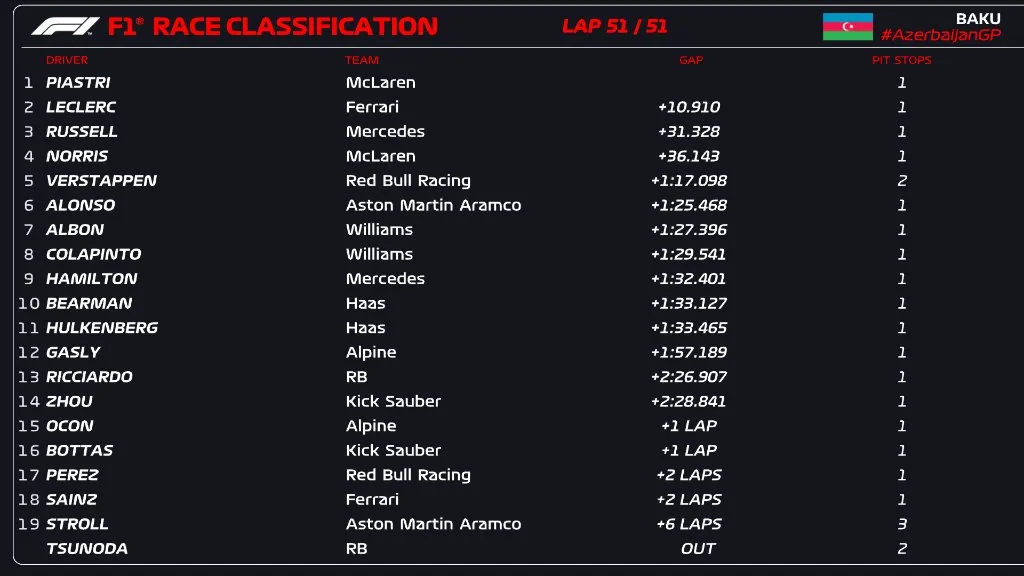Select race winner PIASTRI
This screenshot has width=1024, height=576.
pyautogui.click(x=78, y=83)
